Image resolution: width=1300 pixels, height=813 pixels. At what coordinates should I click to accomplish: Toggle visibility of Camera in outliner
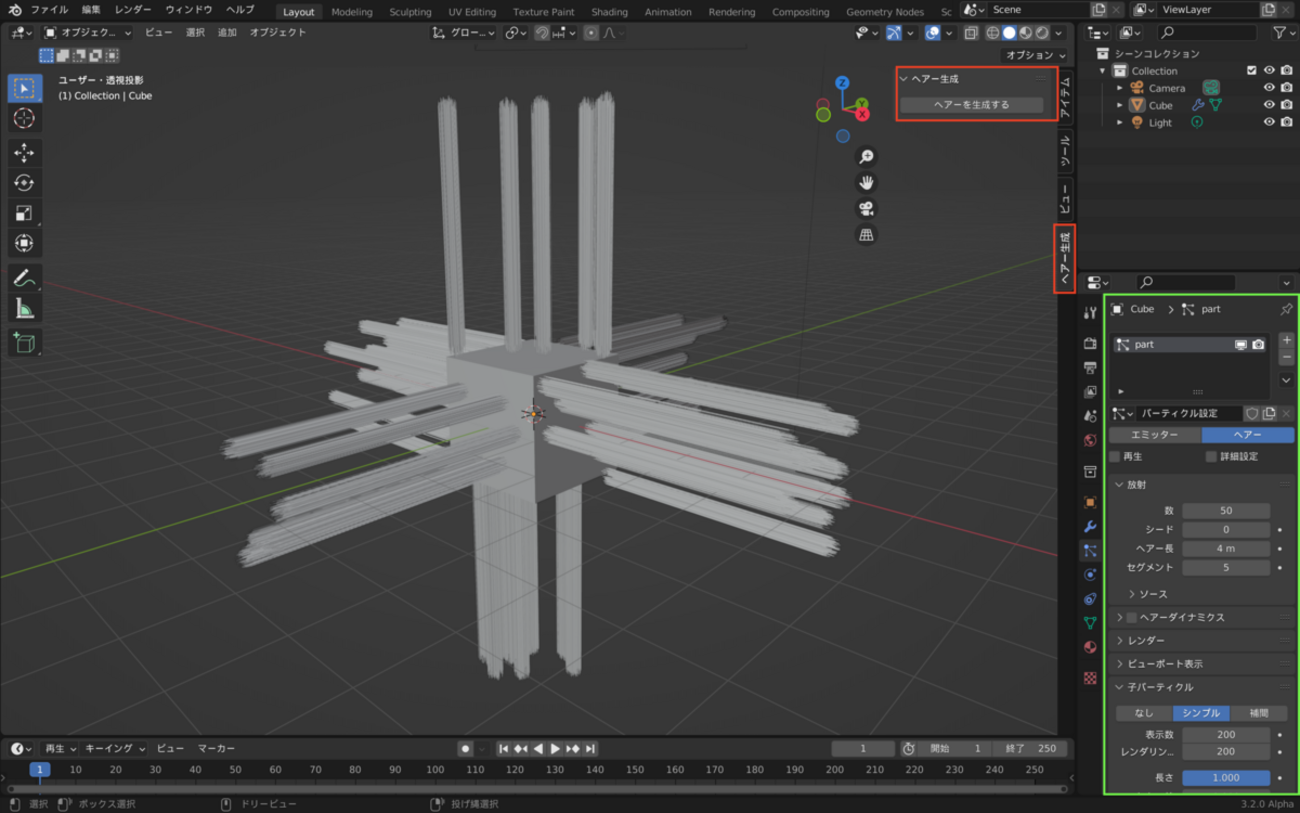point(1269,88)
